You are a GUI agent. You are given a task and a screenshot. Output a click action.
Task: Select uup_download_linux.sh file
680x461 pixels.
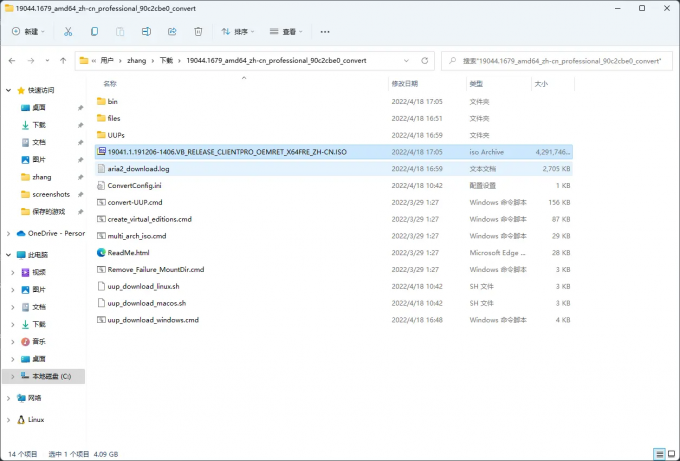point(333,286)
